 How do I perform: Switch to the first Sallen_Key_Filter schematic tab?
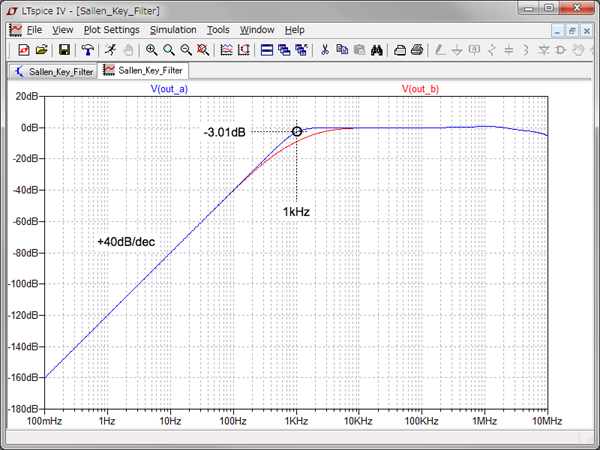[53, 71]
